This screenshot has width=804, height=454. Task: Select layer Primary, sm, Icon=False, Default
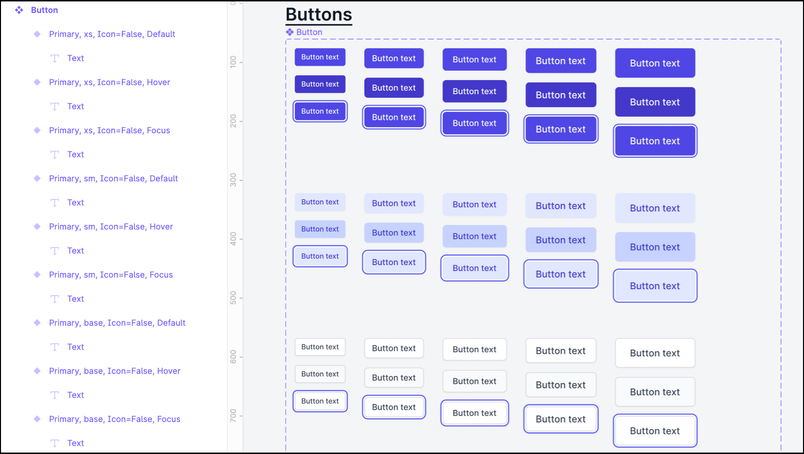pos(113,179)
